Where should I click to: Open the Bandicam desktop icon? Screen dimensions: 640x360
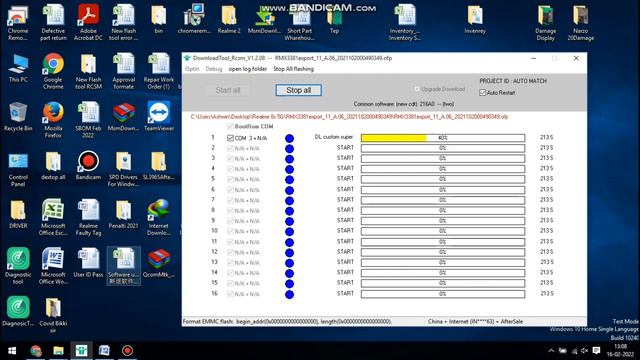click(88, 166)
